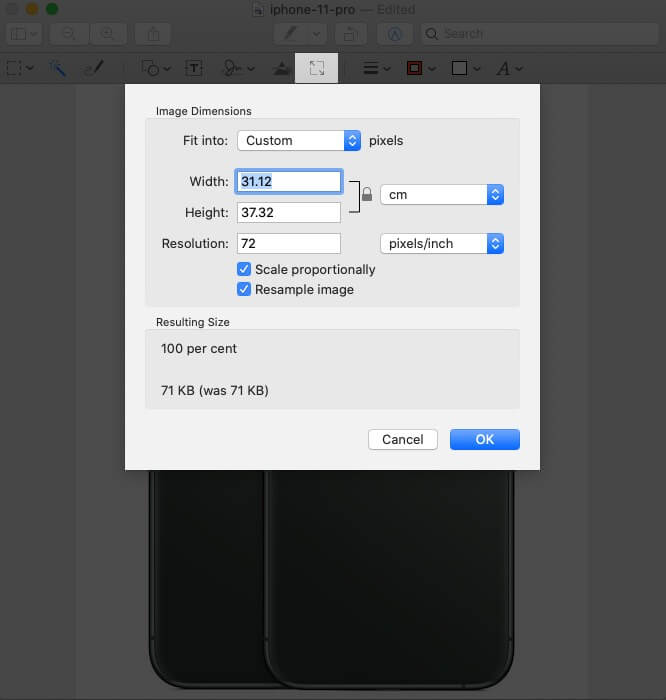Select the Text tool
Screen dimensions: 666x700
pos(194,68)
